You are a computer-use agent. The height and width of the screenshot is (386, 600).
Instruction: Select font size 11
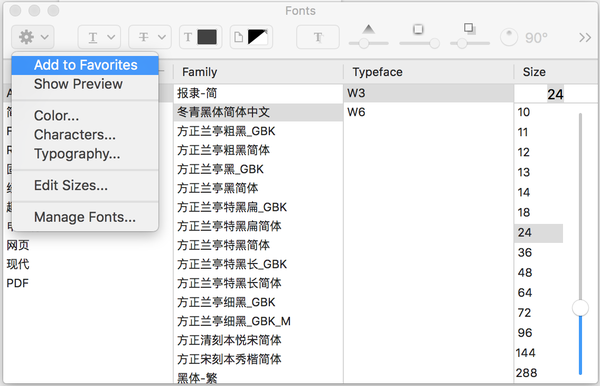(x=539, y=132)
